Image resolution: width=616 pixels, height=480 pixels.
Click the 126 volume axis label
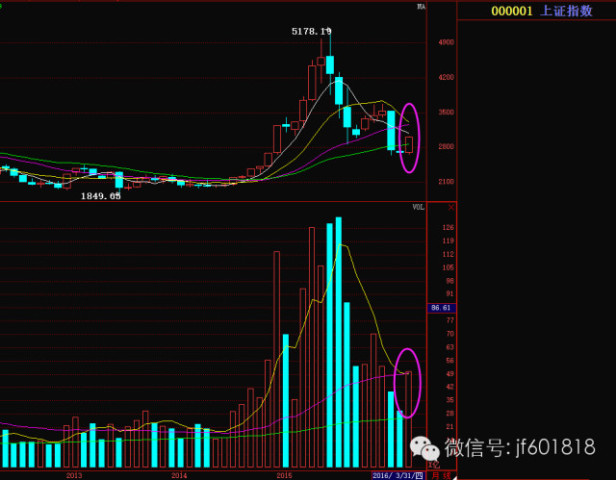point(448,227)
